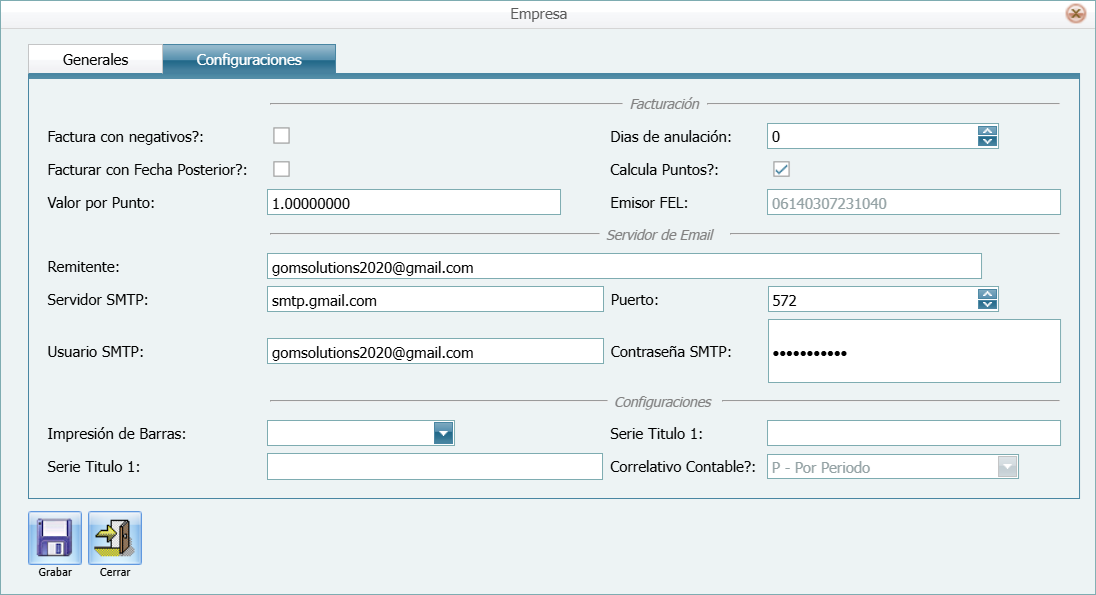
Task: Click the Cerrar exit door icon
Action: click(113, 536)
